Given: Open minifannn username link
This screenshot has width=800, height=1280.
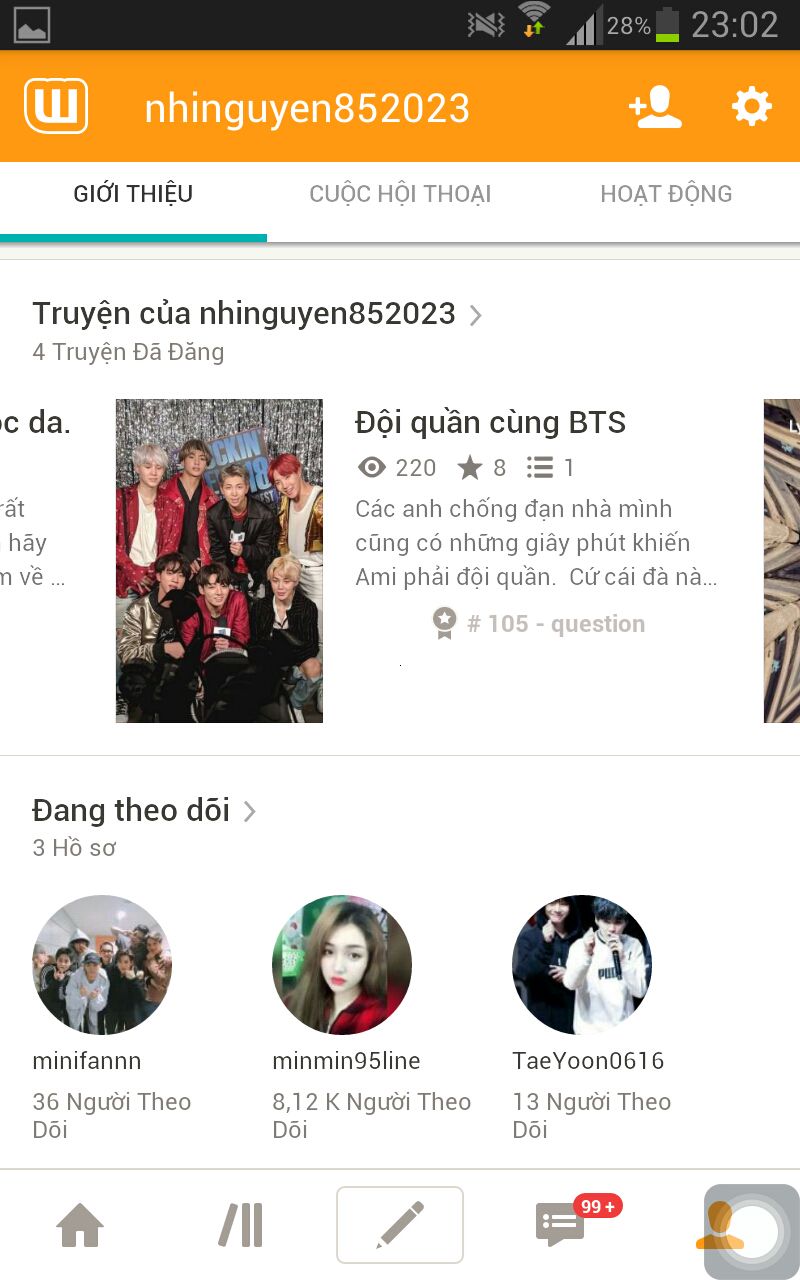Looking at the screenshot, I should tap(87, 1061).
